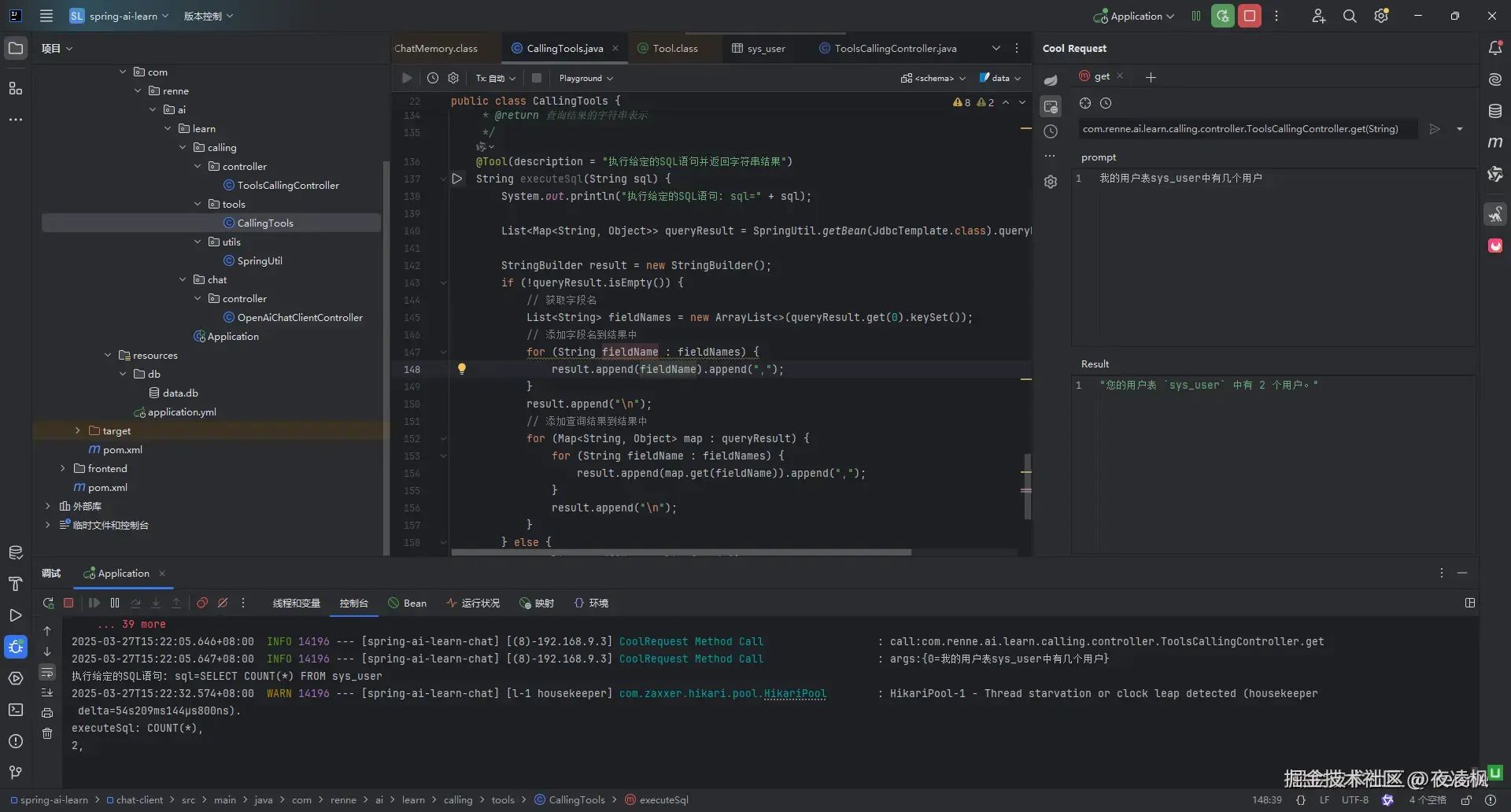The image size is (1511, 812).
Task: Open IDE settings gear icon in title bar
Action: click(x=1381, y=16)
